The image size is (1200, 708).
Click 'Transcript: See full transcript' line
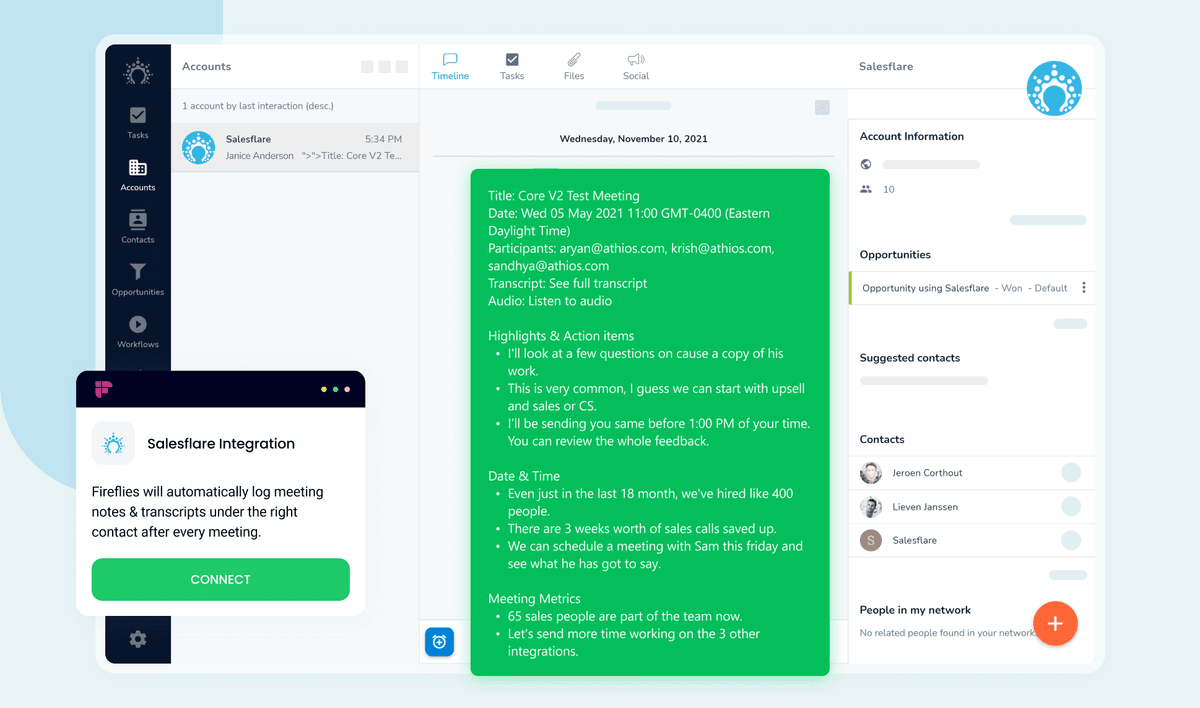[568, 283]
